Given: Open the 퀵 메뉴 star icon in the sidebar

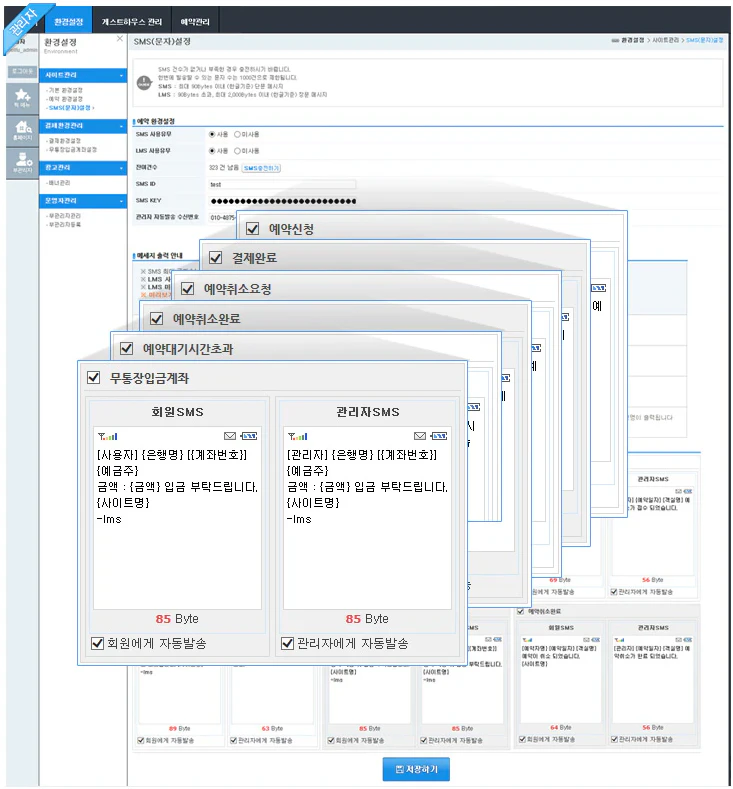Looking at the screenshot, I should (22, 98).
